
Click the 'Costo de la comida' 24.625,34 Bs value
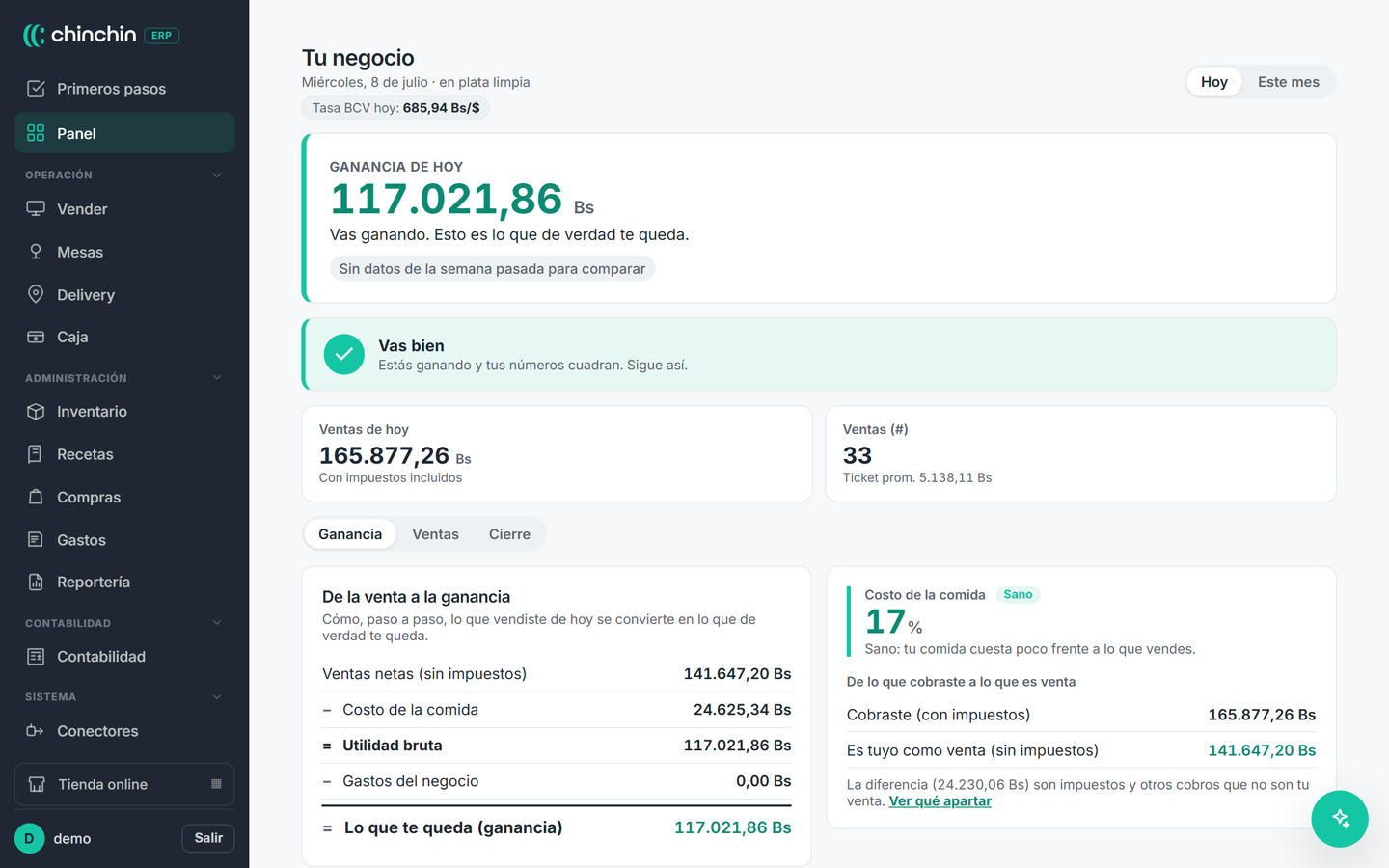pyautogui.click(x=742, y=710)
